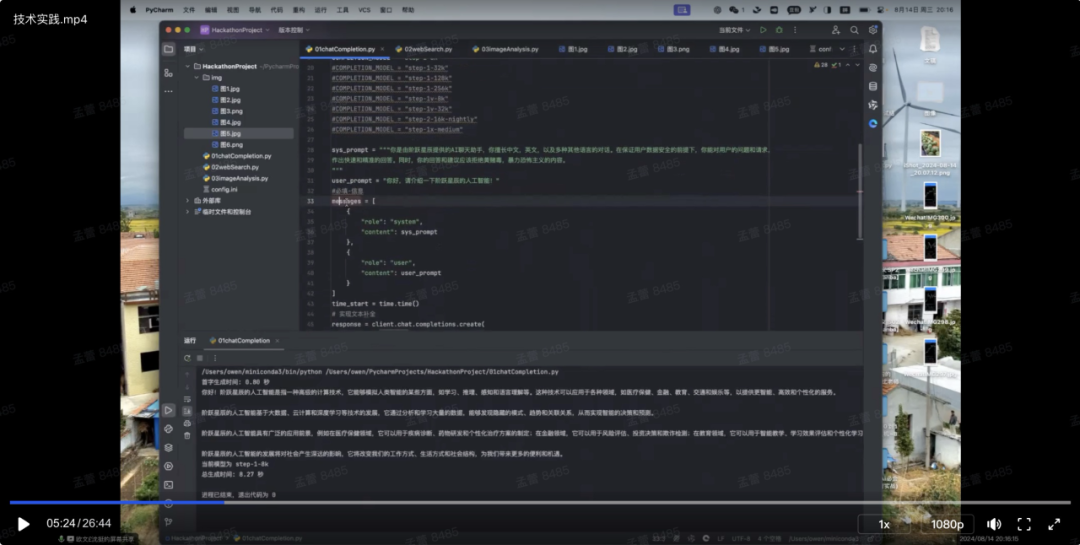The height and width of the screenshot is (545, 1080).
Task: Expand 临时文件和控制台 node
Action: click(x=187, y=212)
